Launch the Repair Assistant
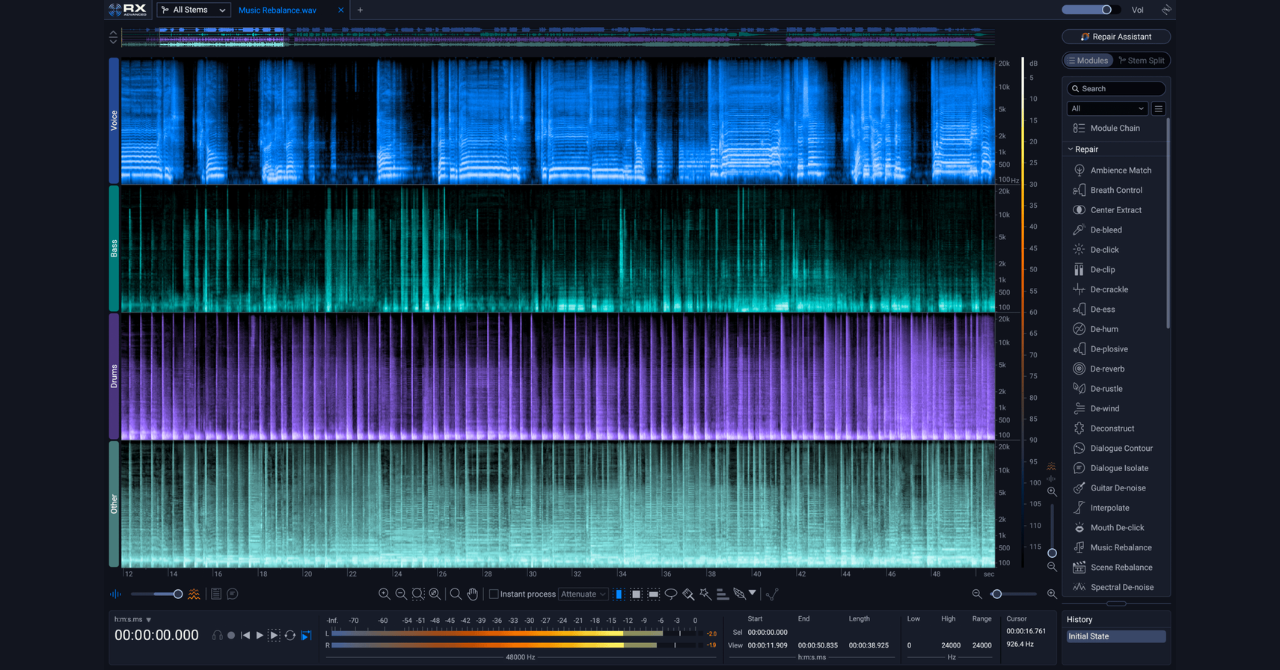The image size is (1280, 670). point(1116,37)
